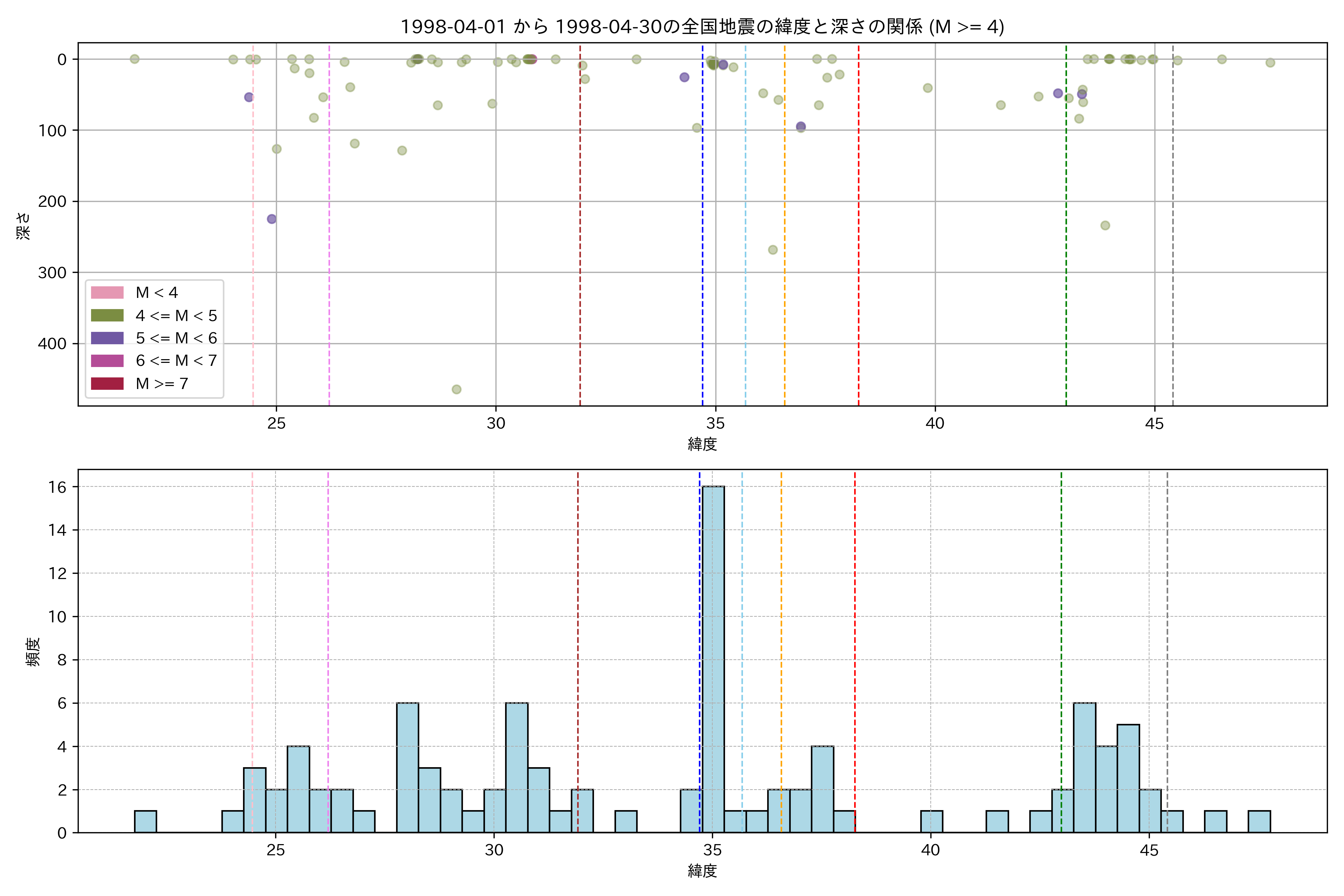Screen dimensions: 1344x896
Task: Click the 緯度 x-axis label under scatter plot
Action: coord(702,444)
